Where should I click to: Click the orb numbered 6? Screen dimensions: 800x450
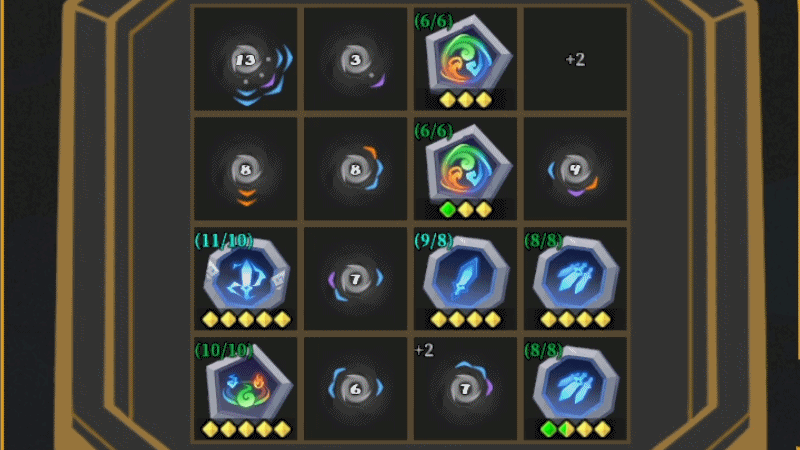(x=356, y=389)
